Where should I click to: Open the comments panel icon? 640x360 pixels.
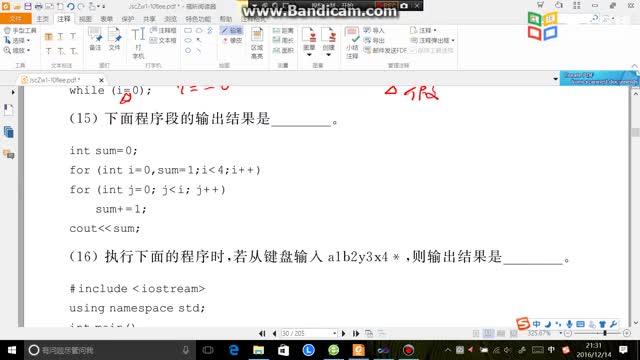pos(9,154)
